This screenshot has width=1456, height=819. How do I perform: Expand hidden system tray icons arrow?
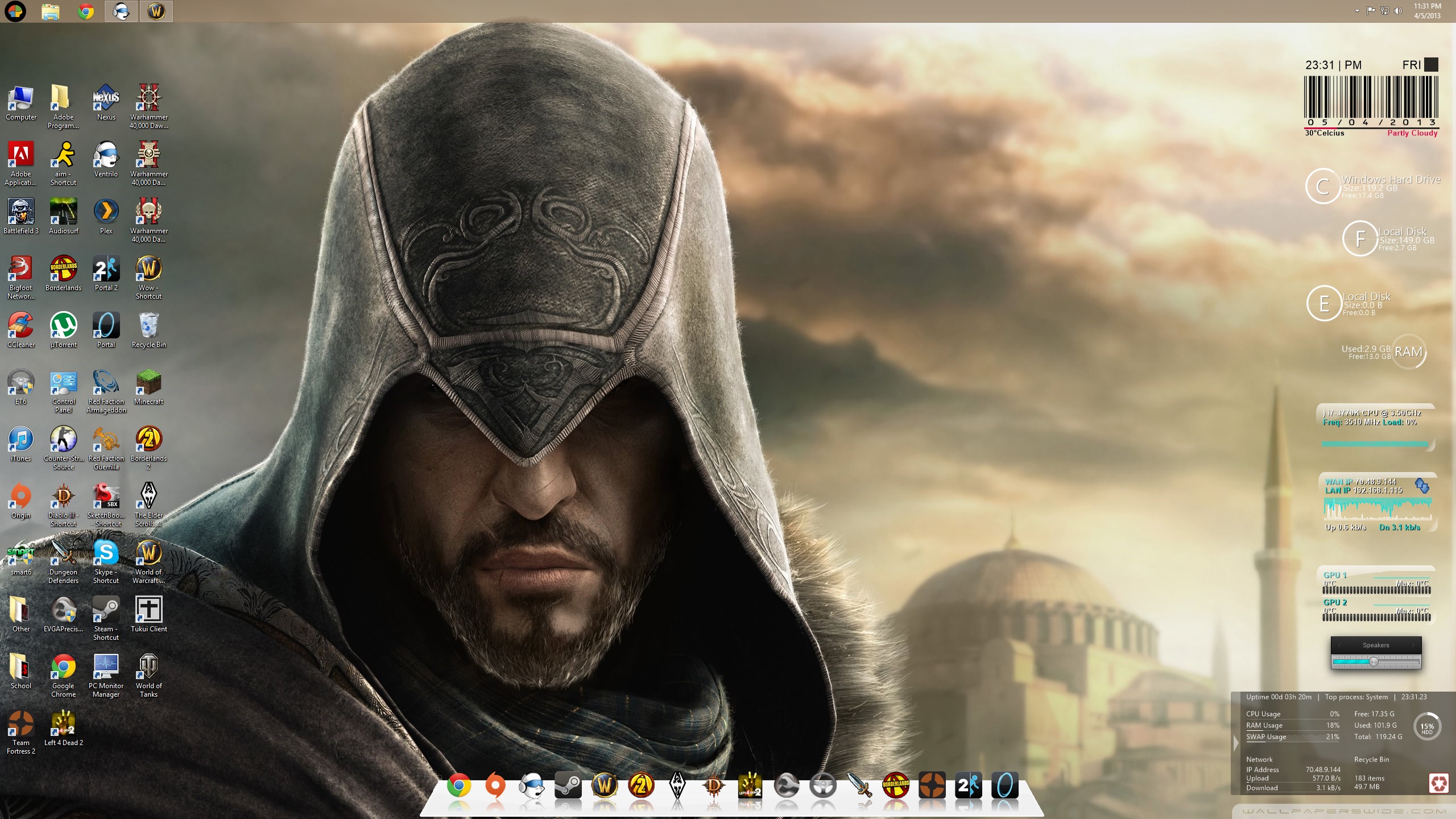click(1358, 11)
